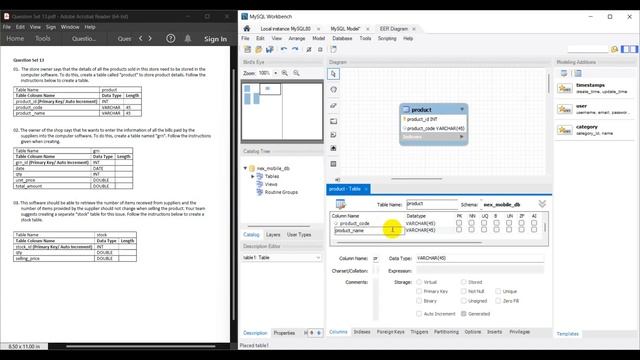Select the eraser tool in diagram toolbar
This screenshot has height=360, width=640.
coord(333,105)
